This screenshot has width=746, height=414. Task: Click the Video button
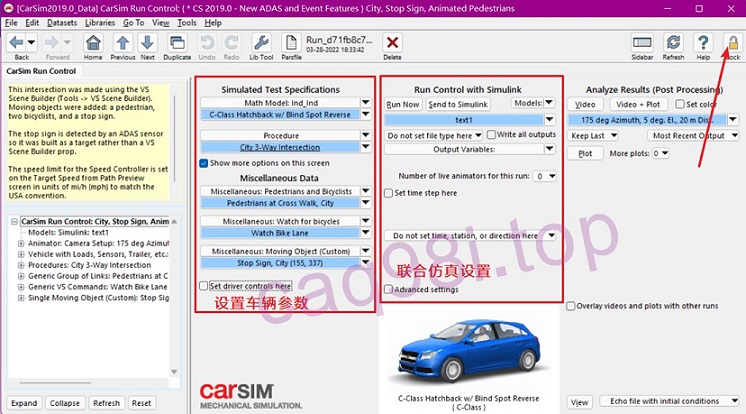coord(585,104)
